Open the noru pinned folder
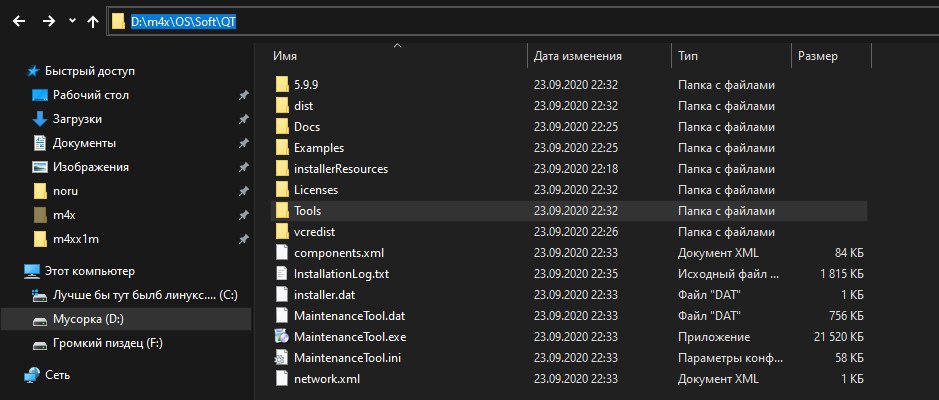The image size is (939, 400). point(65,191)
